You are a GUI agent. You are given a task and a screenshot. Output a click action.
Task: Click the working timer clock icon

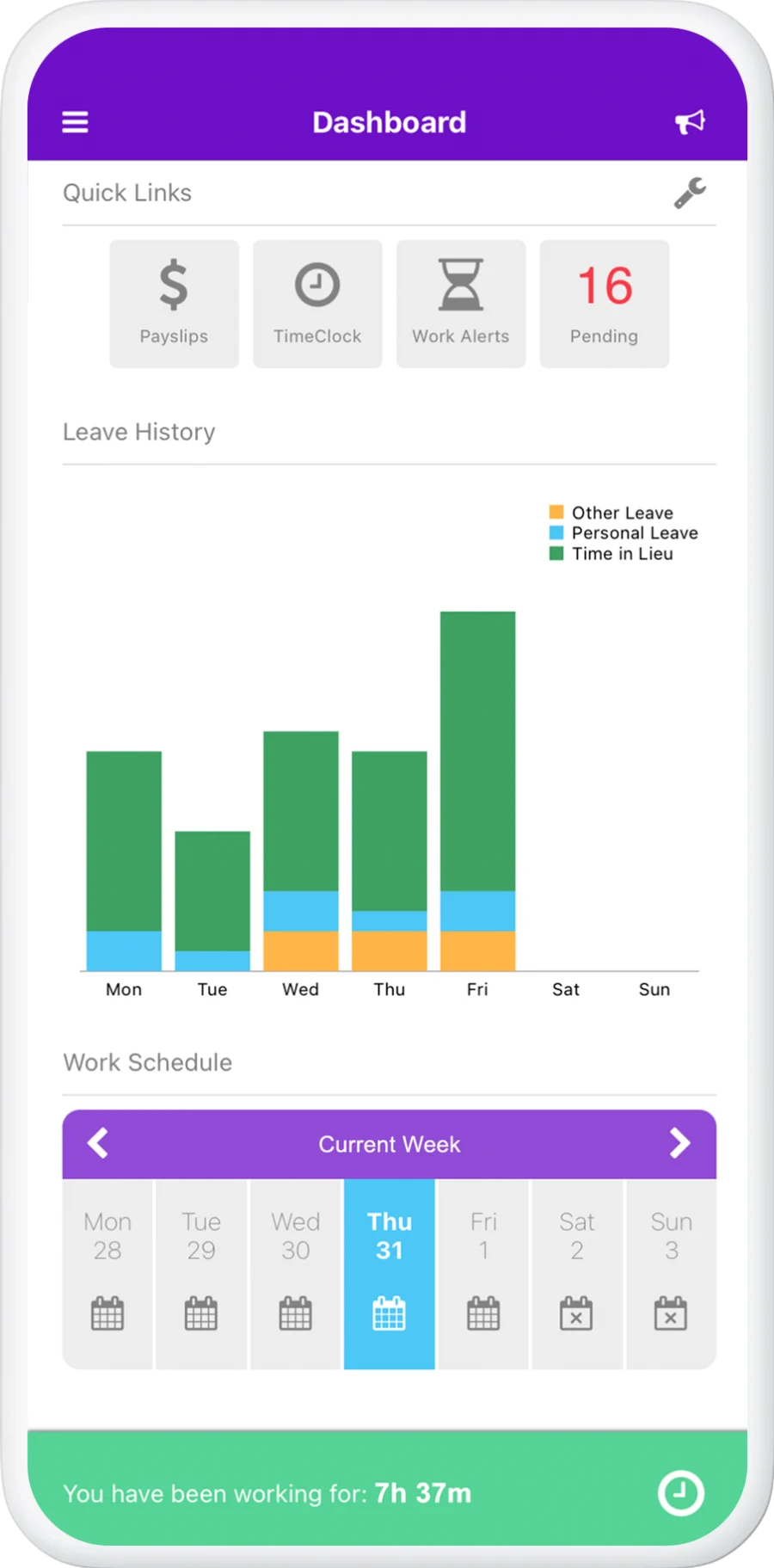pos(679,1494)
